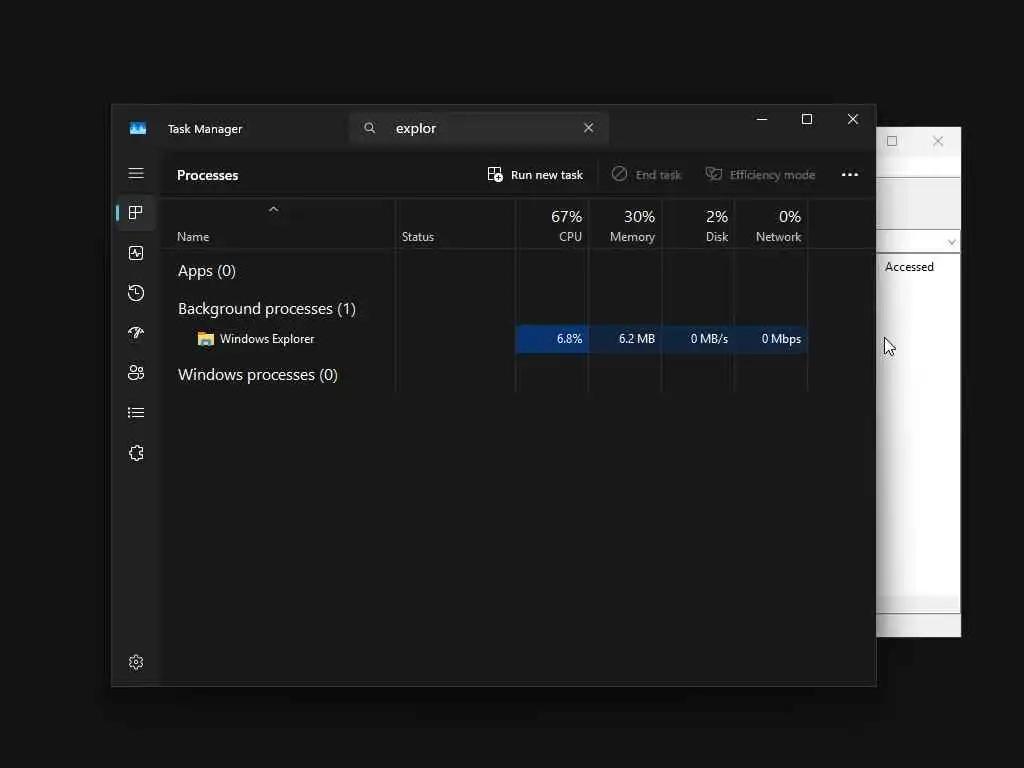Open the Users page icon
The image size is (1024, 768).
click(x=136, y=372)
